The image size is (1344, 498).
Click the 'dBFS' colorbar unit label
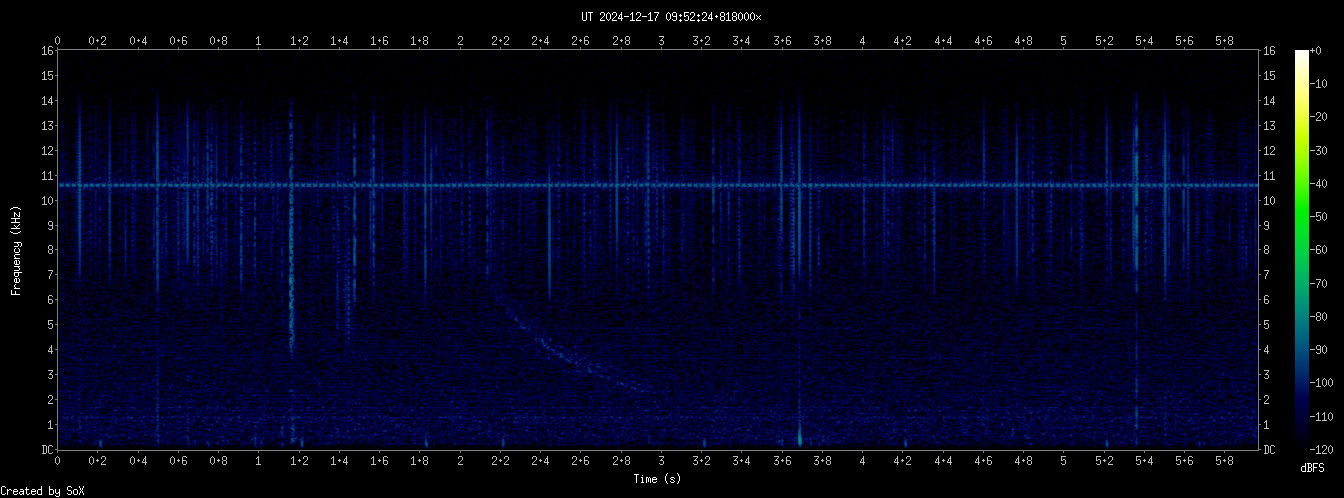coord(1312,468)
